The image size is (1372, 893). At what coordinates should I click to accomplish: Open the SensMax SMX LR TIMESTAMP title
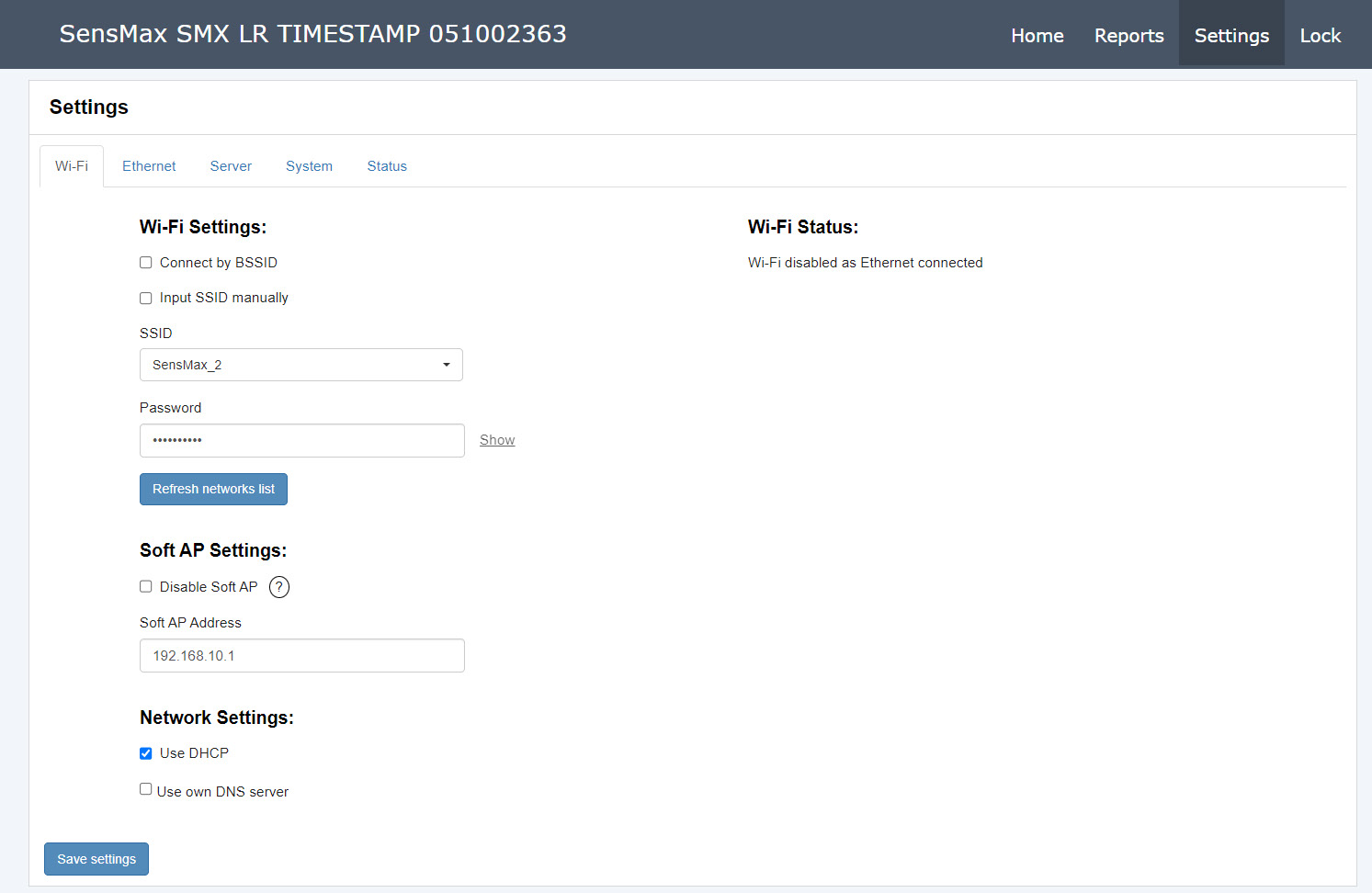coord(312,34)
